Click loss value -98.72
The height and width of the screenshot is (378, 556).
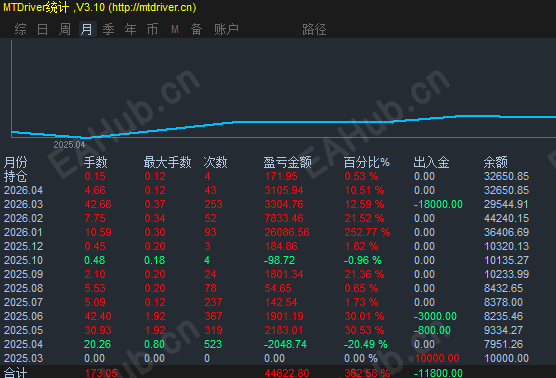pyautogui.click(x=279, y=260)
